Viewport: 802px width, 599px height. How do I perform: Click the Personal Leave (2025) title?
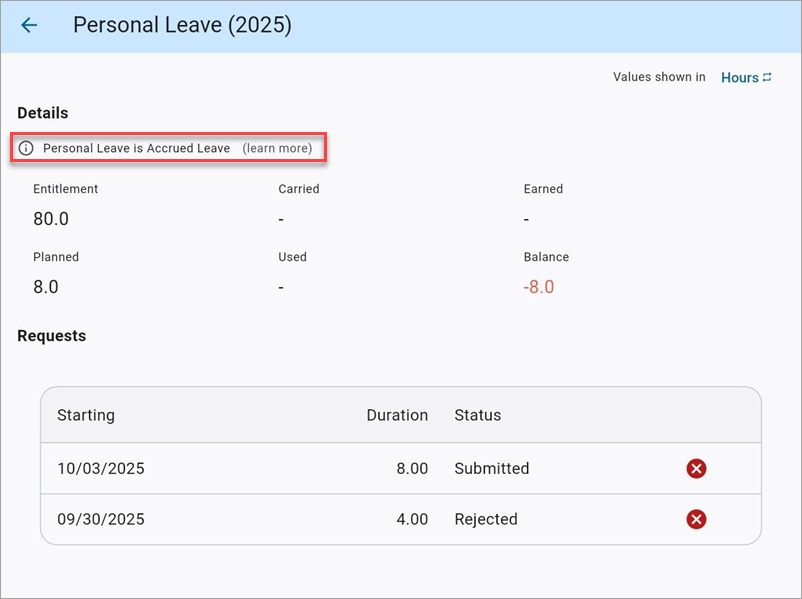click(182, 26)
